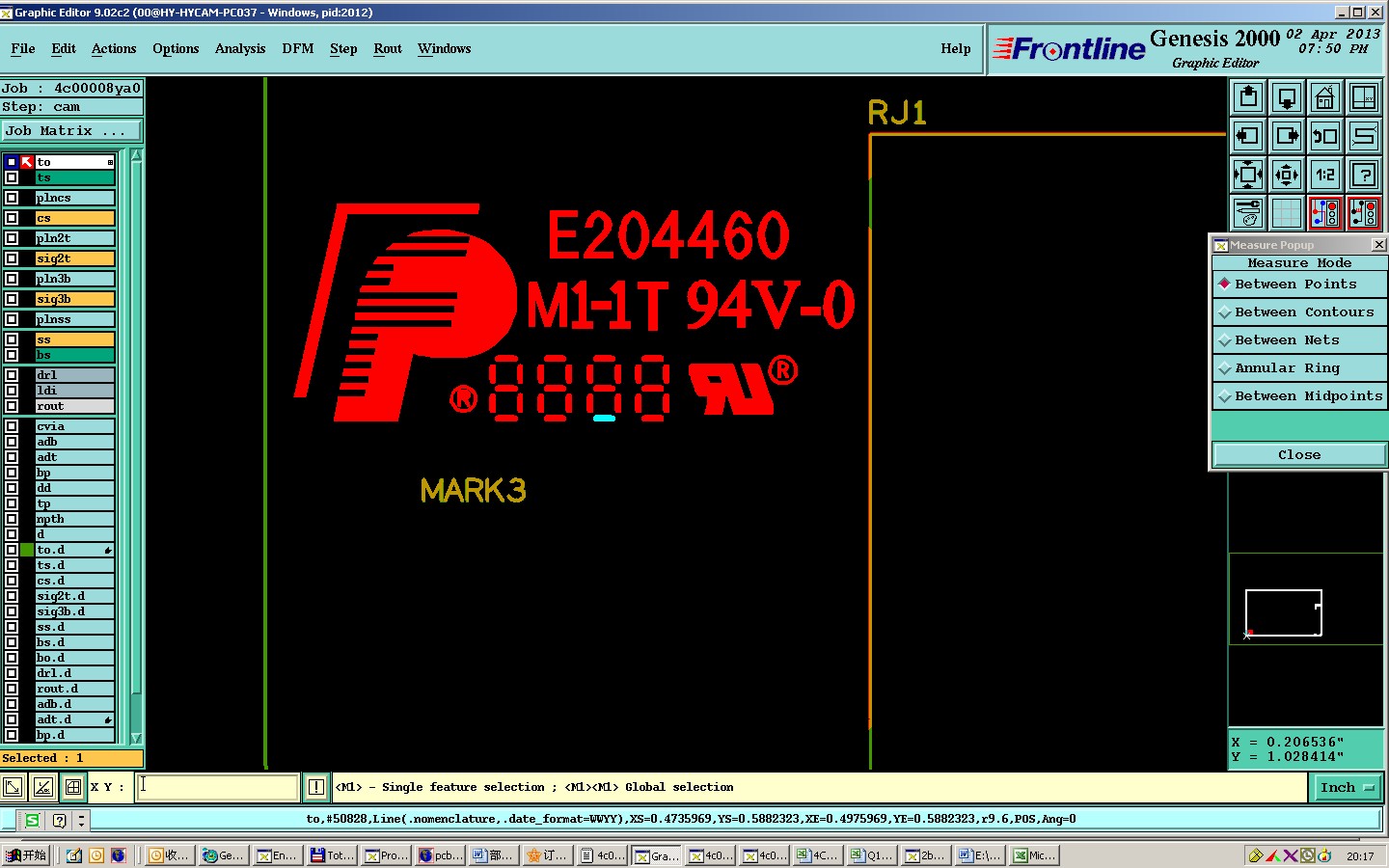Open the IME toolbar options arrow

81,821
